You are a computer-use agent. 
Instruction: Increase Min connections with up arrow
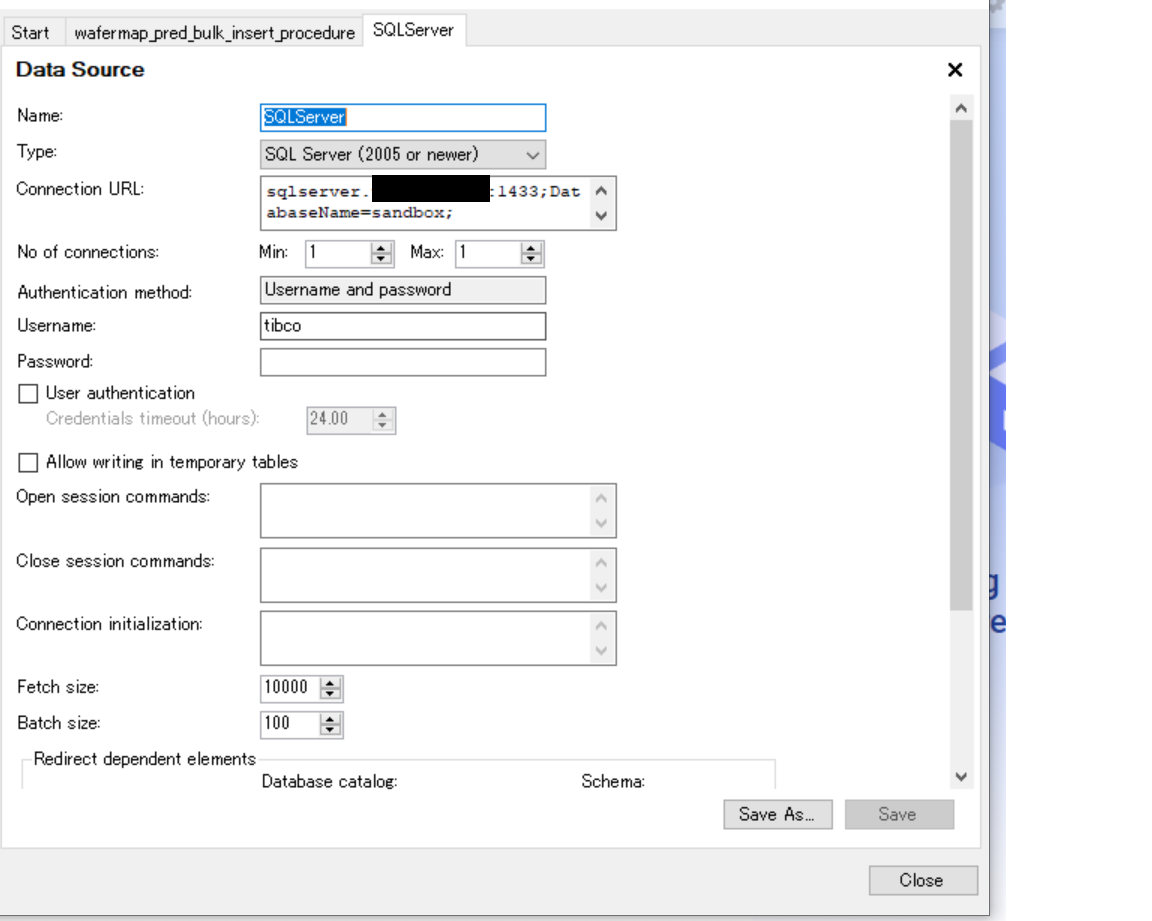pos(381,248)
